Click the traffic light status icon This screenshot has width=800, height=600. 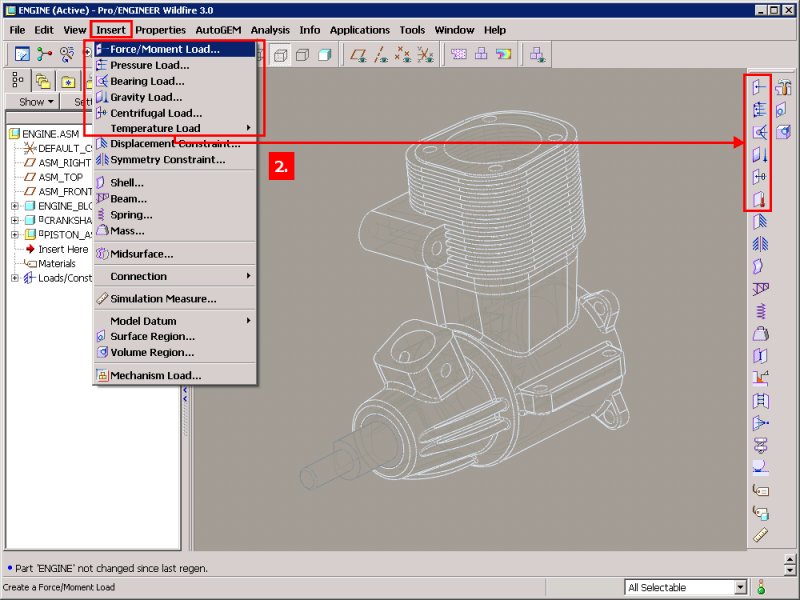pyautogui.click(x=761, y=587)
